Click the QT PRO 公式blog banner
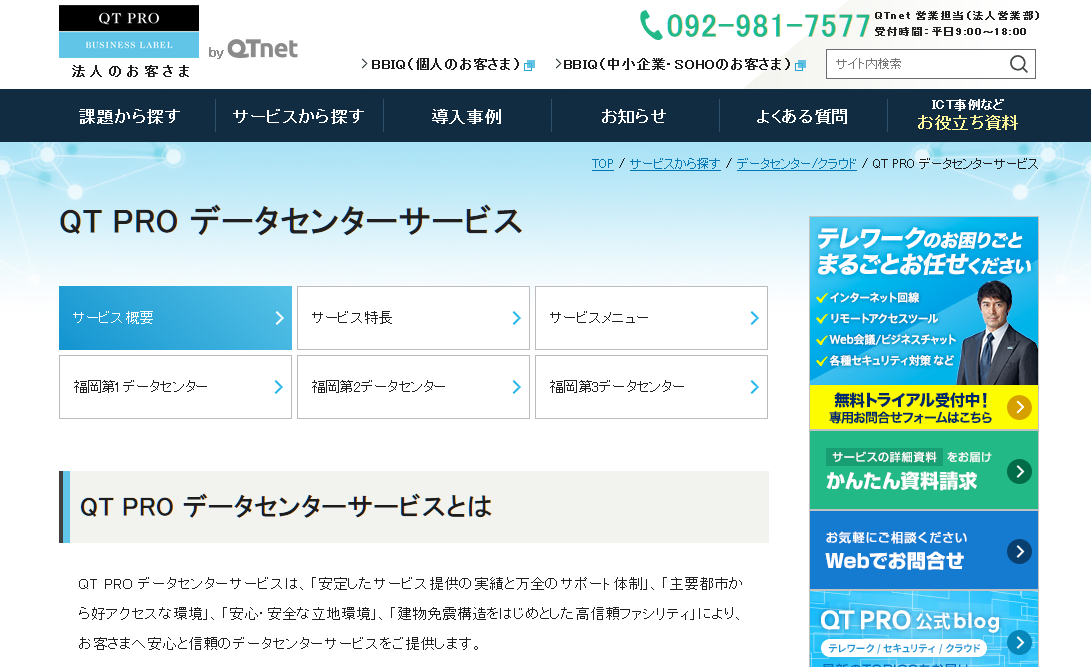 tap(924, 629)
